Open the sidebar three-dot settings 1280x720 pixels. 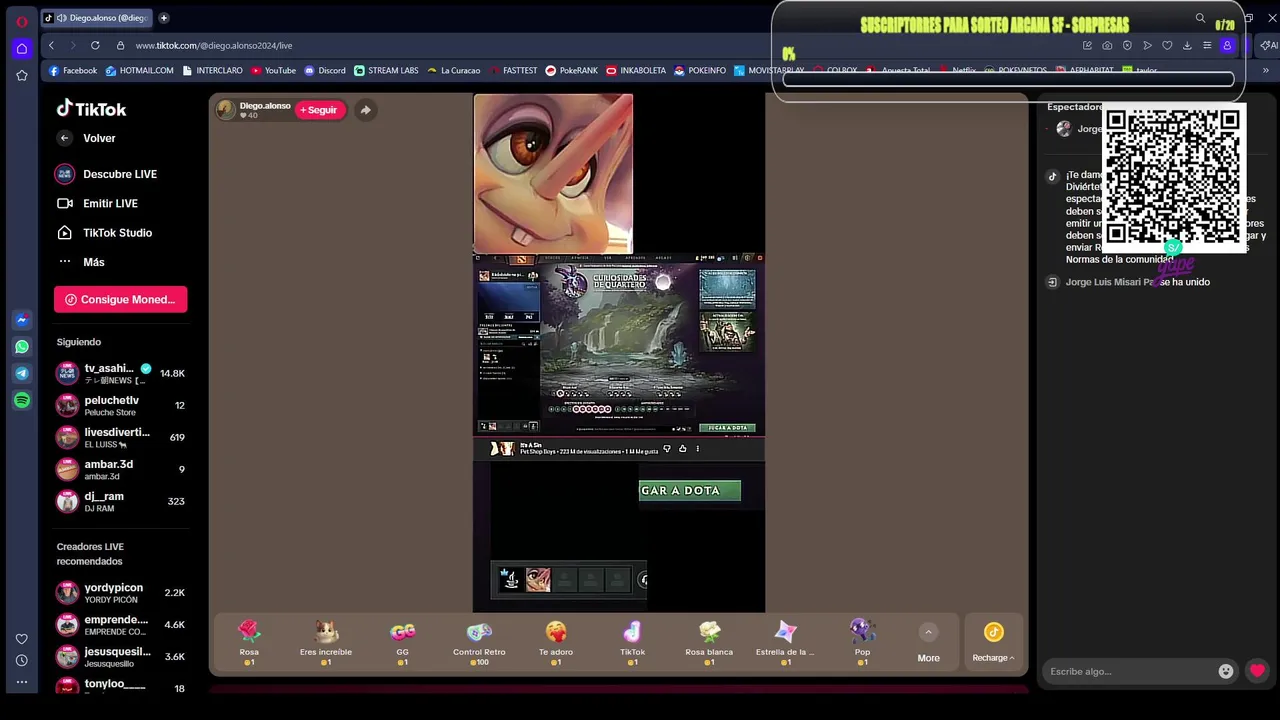pyautogui.click(x=21, y=682)
